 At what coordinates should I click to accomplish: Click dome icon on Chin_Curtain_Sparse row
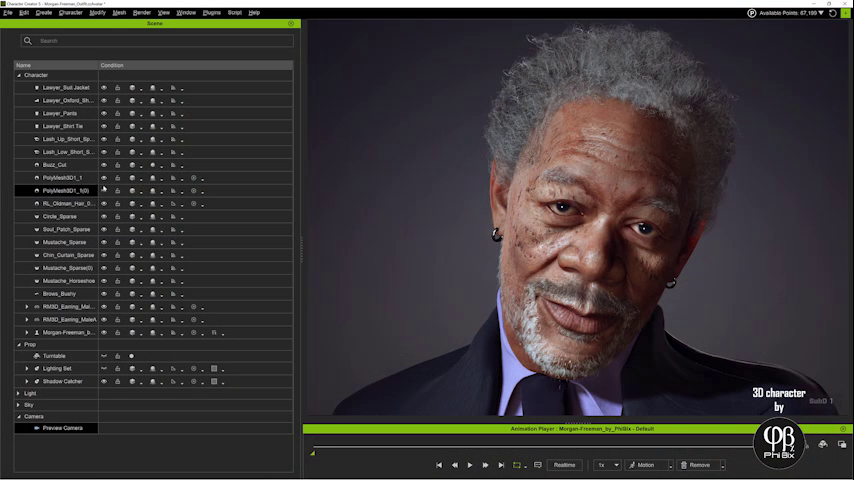click(x=152, y=256)
